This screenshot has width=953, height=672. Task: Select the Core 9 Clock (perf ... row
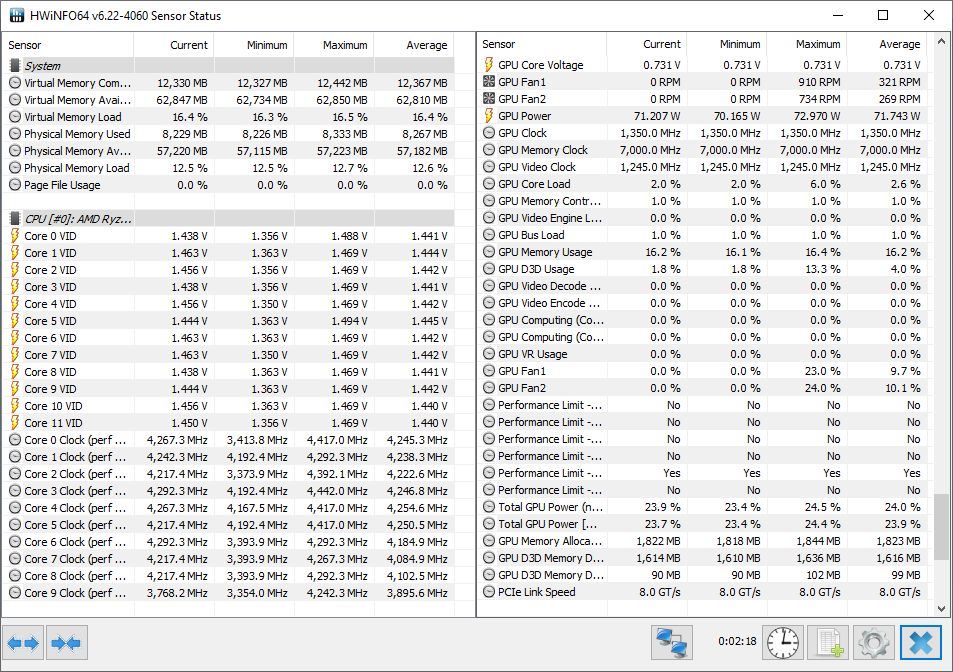click(x=229, y=593)
